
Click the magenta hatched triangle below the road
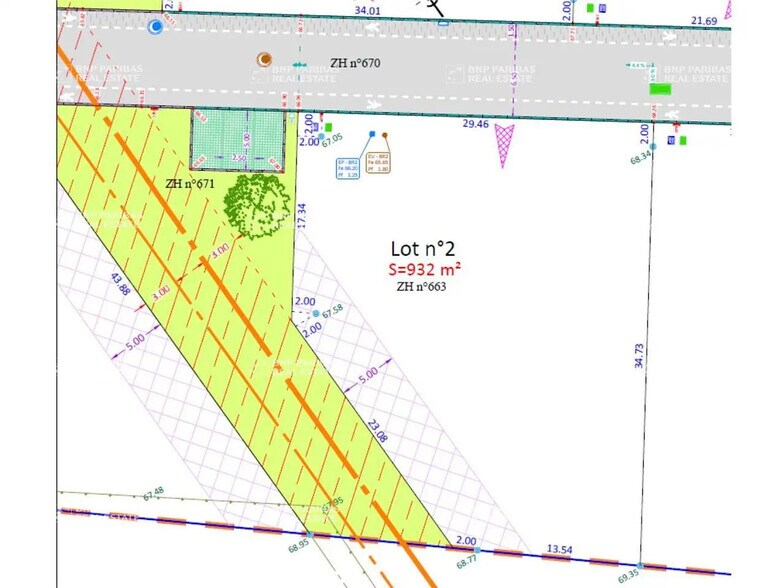tap(505, 139)
